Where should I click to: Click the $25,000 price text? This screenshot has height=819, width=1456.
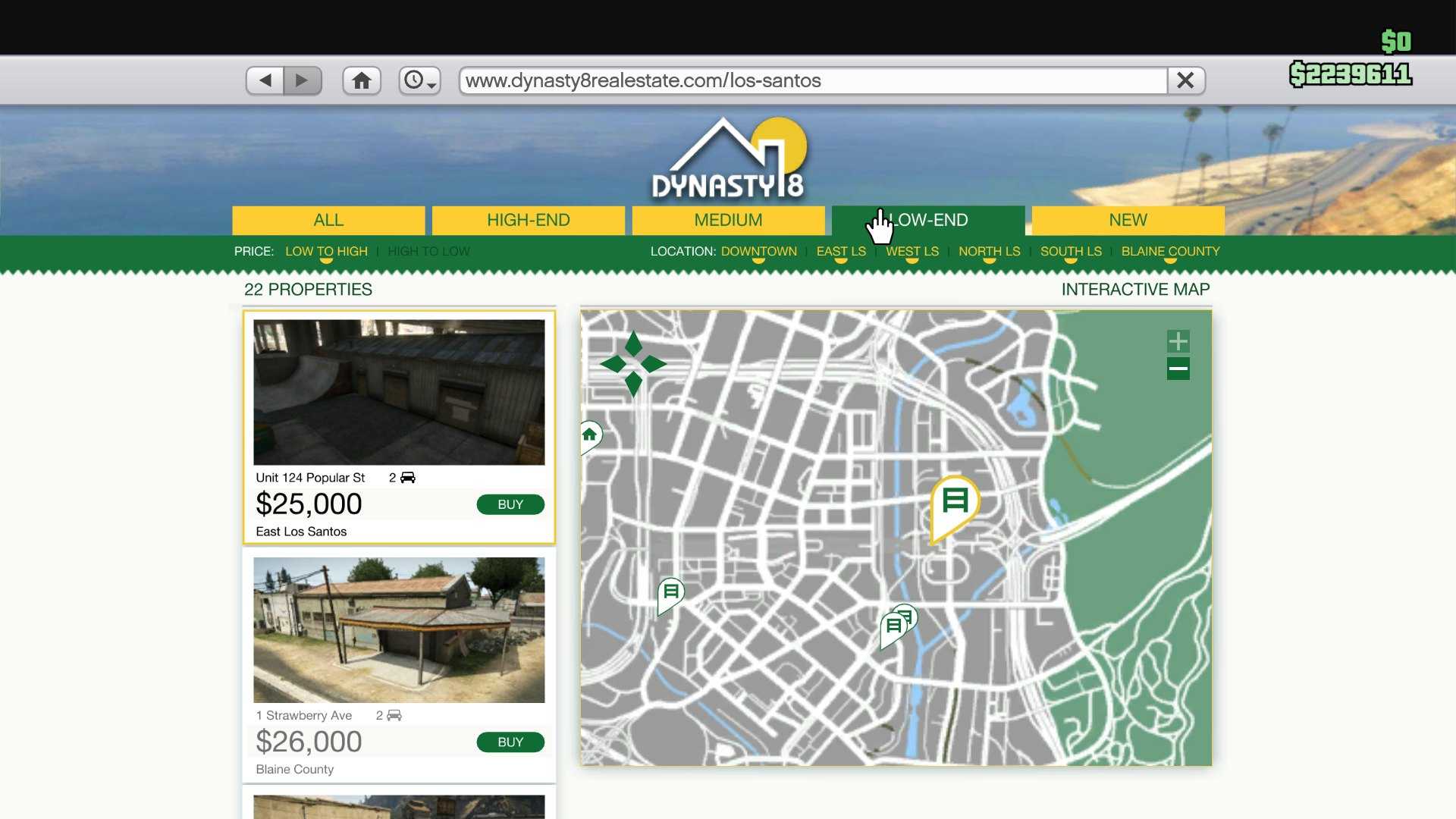tap(309, 504)
